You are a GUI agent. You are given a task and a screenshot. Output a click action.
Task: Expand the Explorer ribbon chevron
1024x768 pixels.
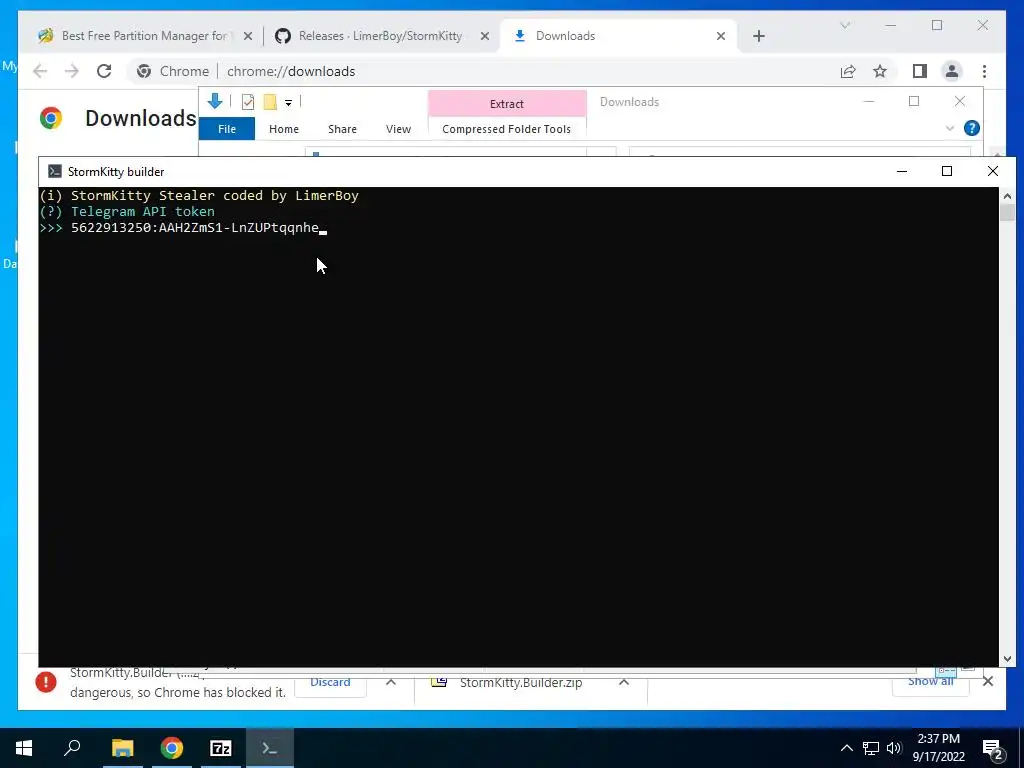[x=950, y=129]
